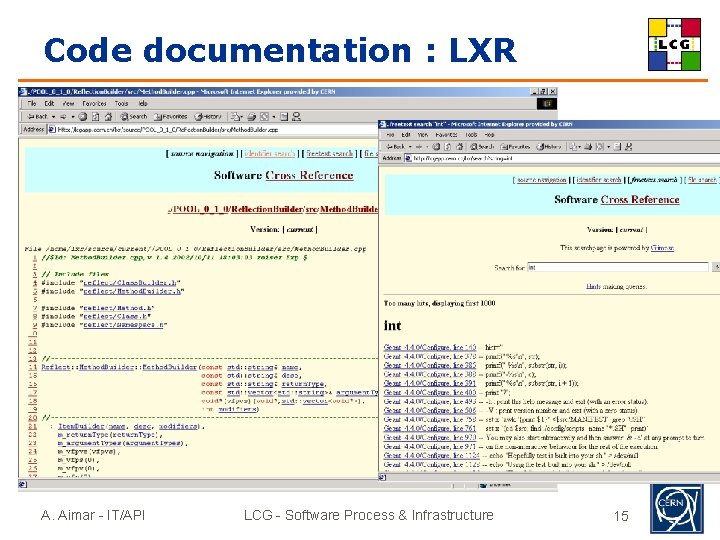
Task: Click Mail icon in freetext search window toolbar
Action: tap(573, 146)
